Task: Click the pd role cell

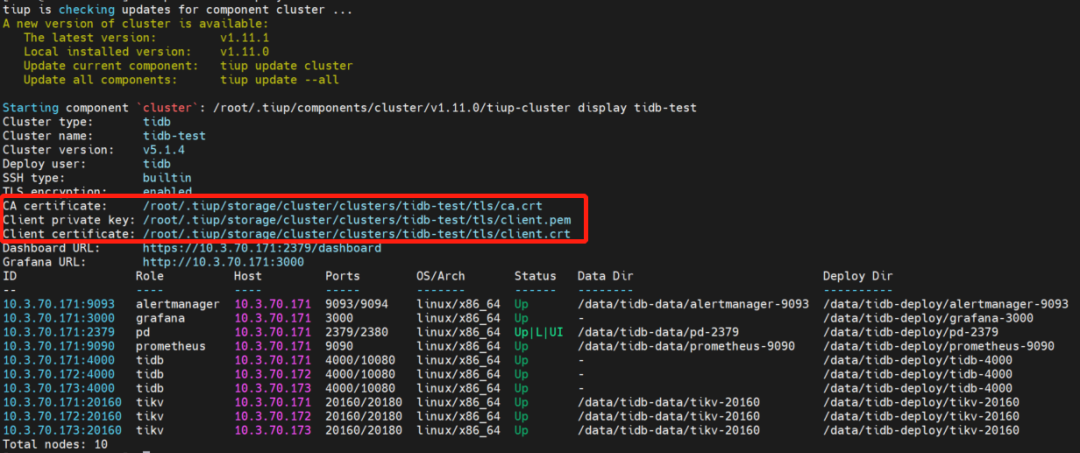Action: coord(143,332)
